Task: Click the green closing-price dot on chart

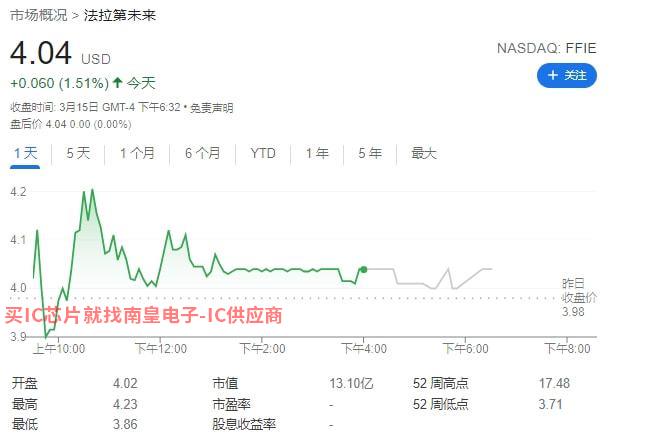Action: [x=364, y=270]
